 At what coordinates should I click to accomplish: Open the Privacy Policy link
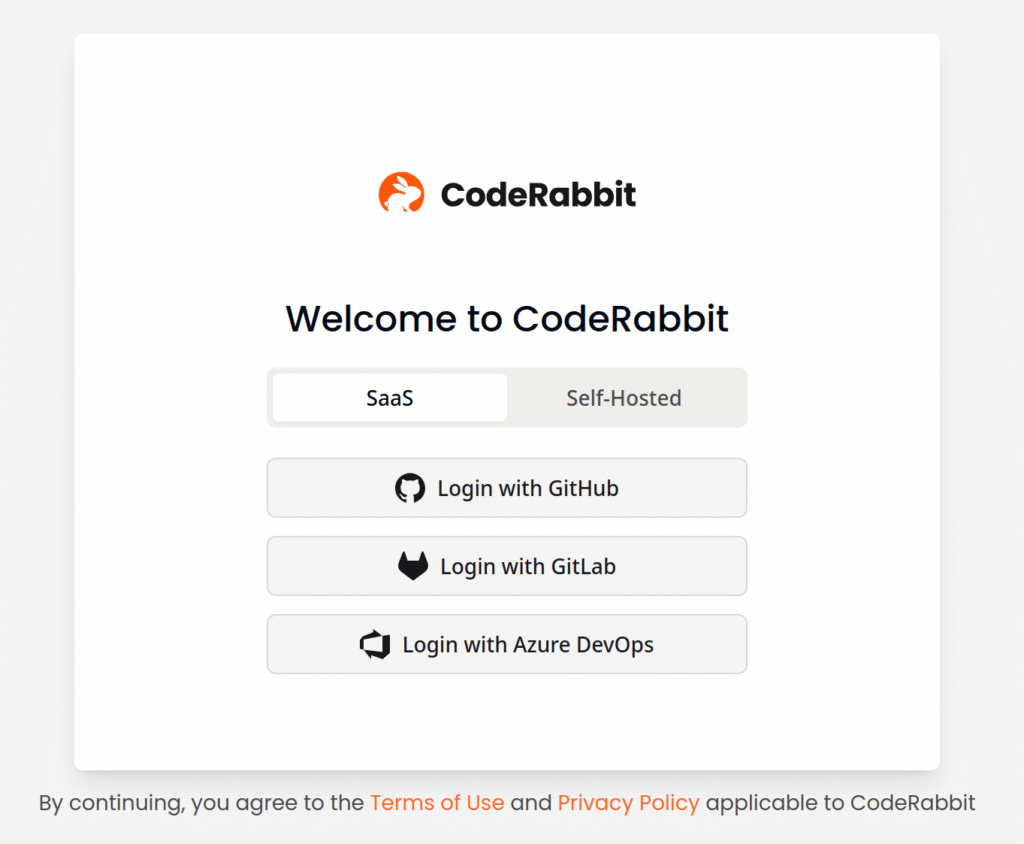628,803
